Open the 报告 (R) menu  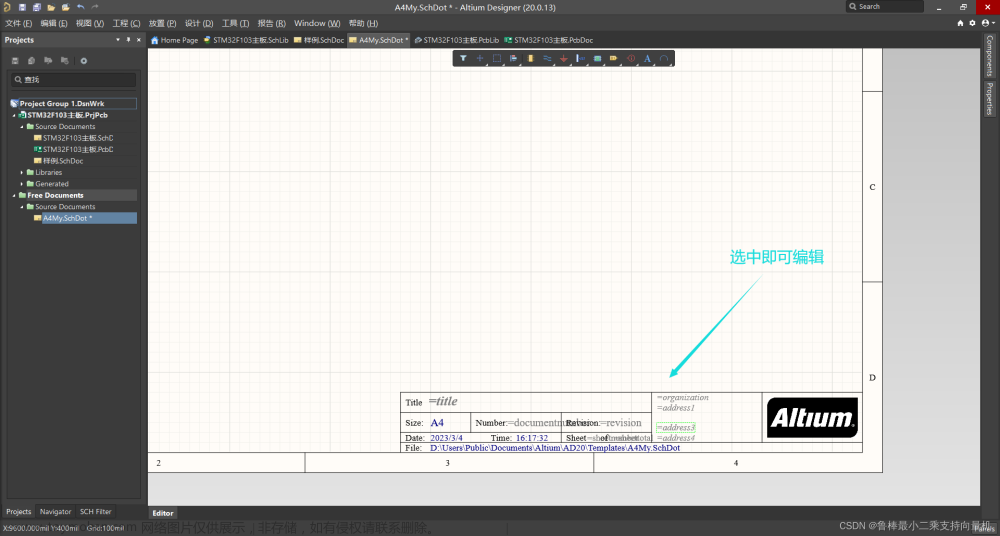[272, 23]
